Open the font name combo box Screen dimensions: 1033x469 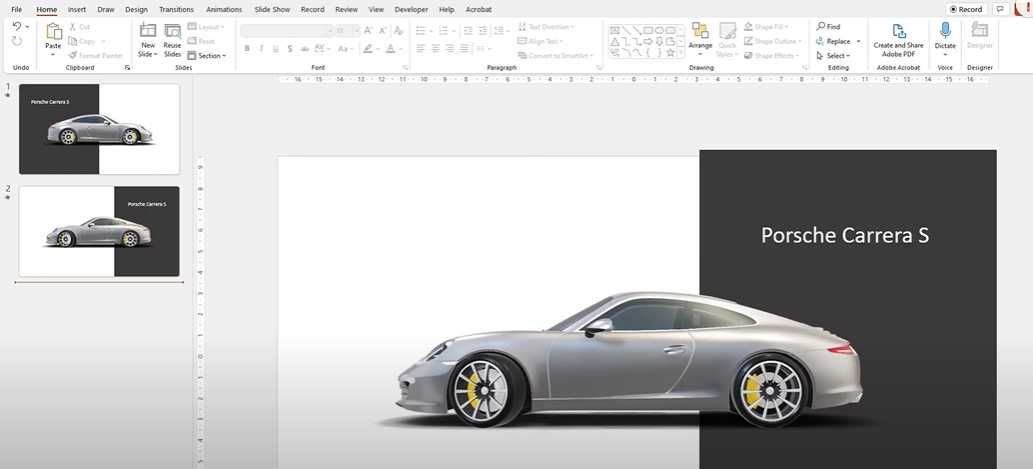pyautogui.click(x=287, y=31)
